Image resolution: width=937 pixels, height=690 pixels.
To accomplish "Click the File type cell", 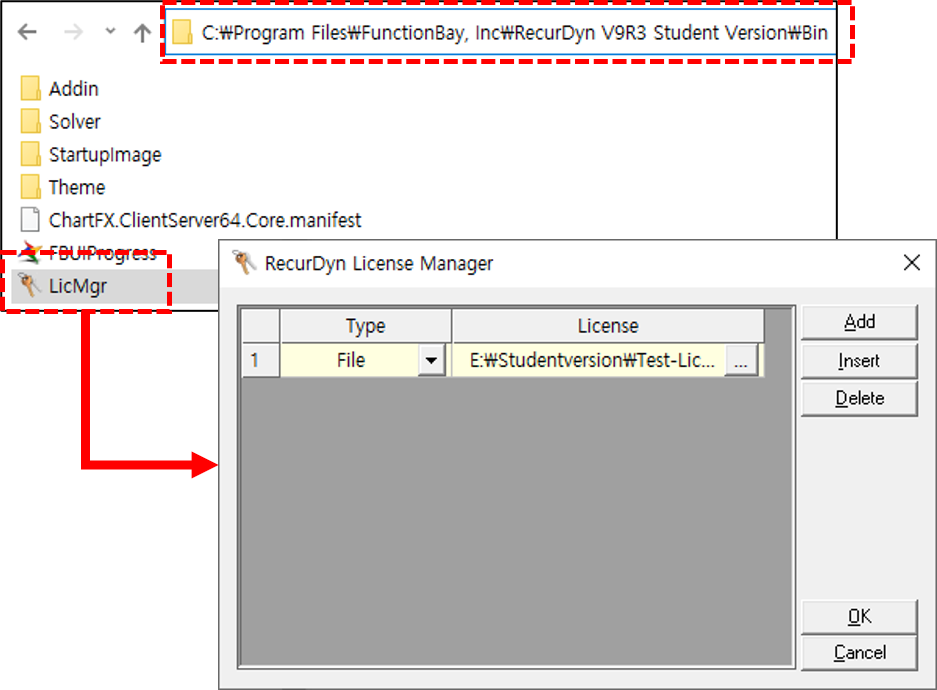I will pyautogui.click(x=350, y=361).
